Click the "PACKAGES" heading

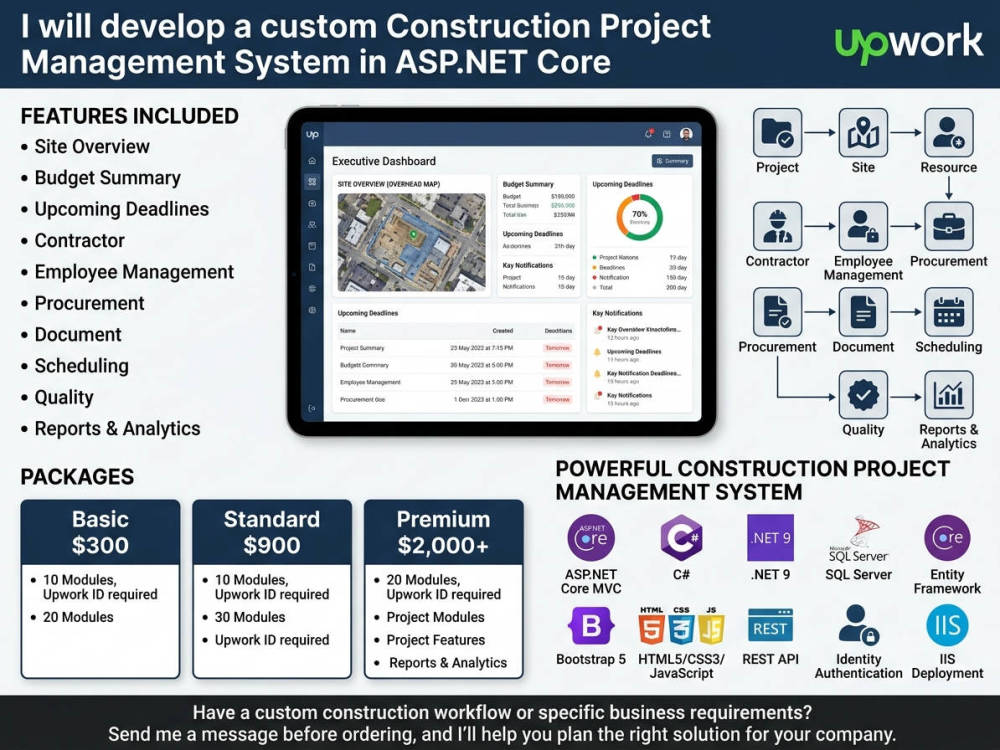click(x=77, y=477)
